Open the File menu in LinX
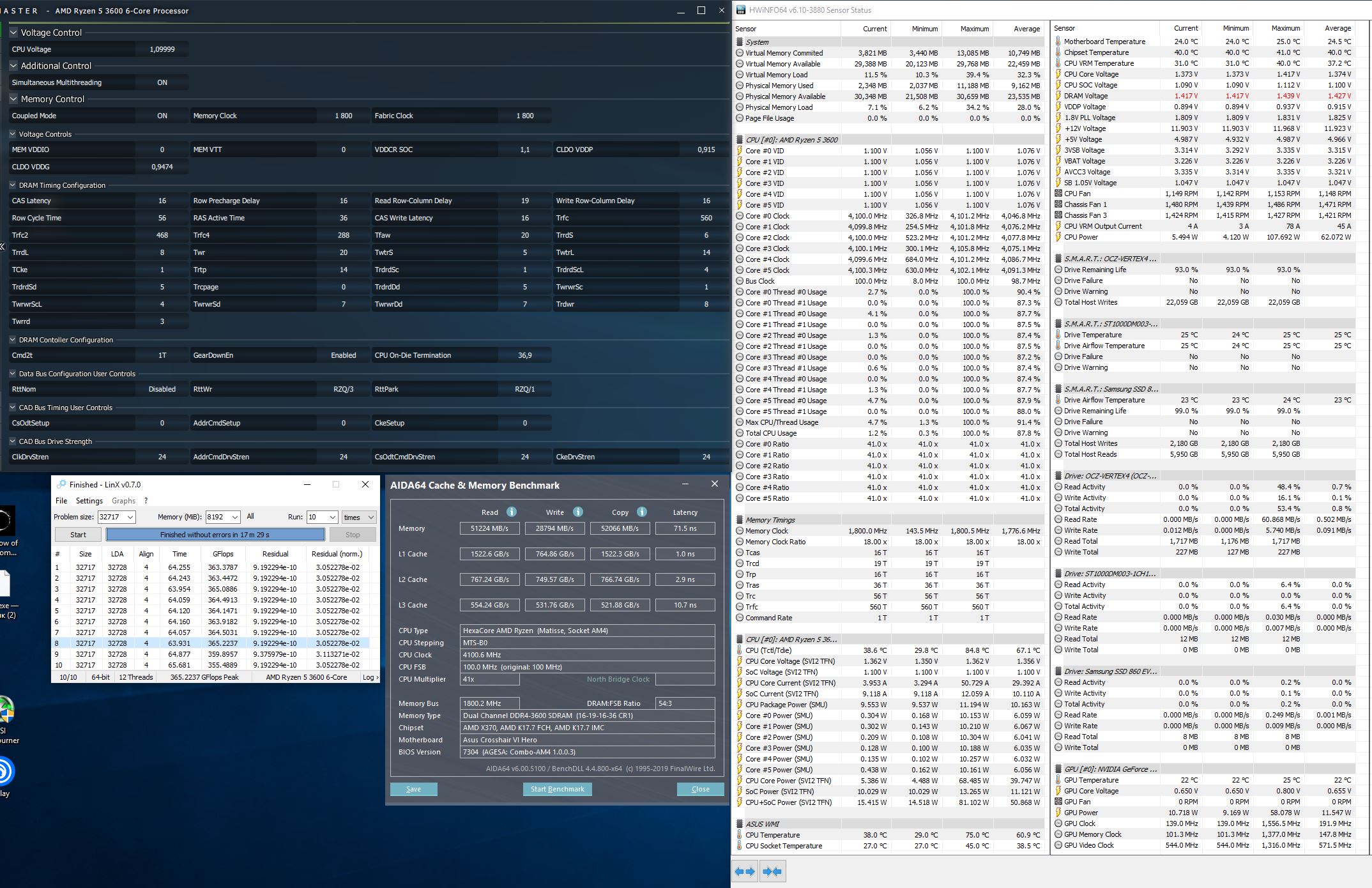This screenshot has height=888, width=1372. (x=61, y=501)
